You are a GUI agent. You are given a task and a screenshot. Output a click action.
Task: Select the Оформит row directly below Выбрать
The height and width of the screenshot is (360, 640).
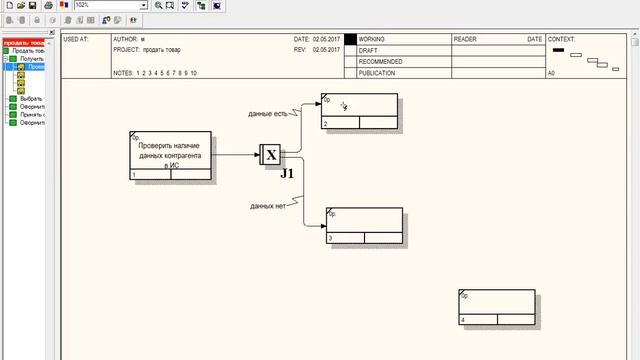[x=27, y=107]
